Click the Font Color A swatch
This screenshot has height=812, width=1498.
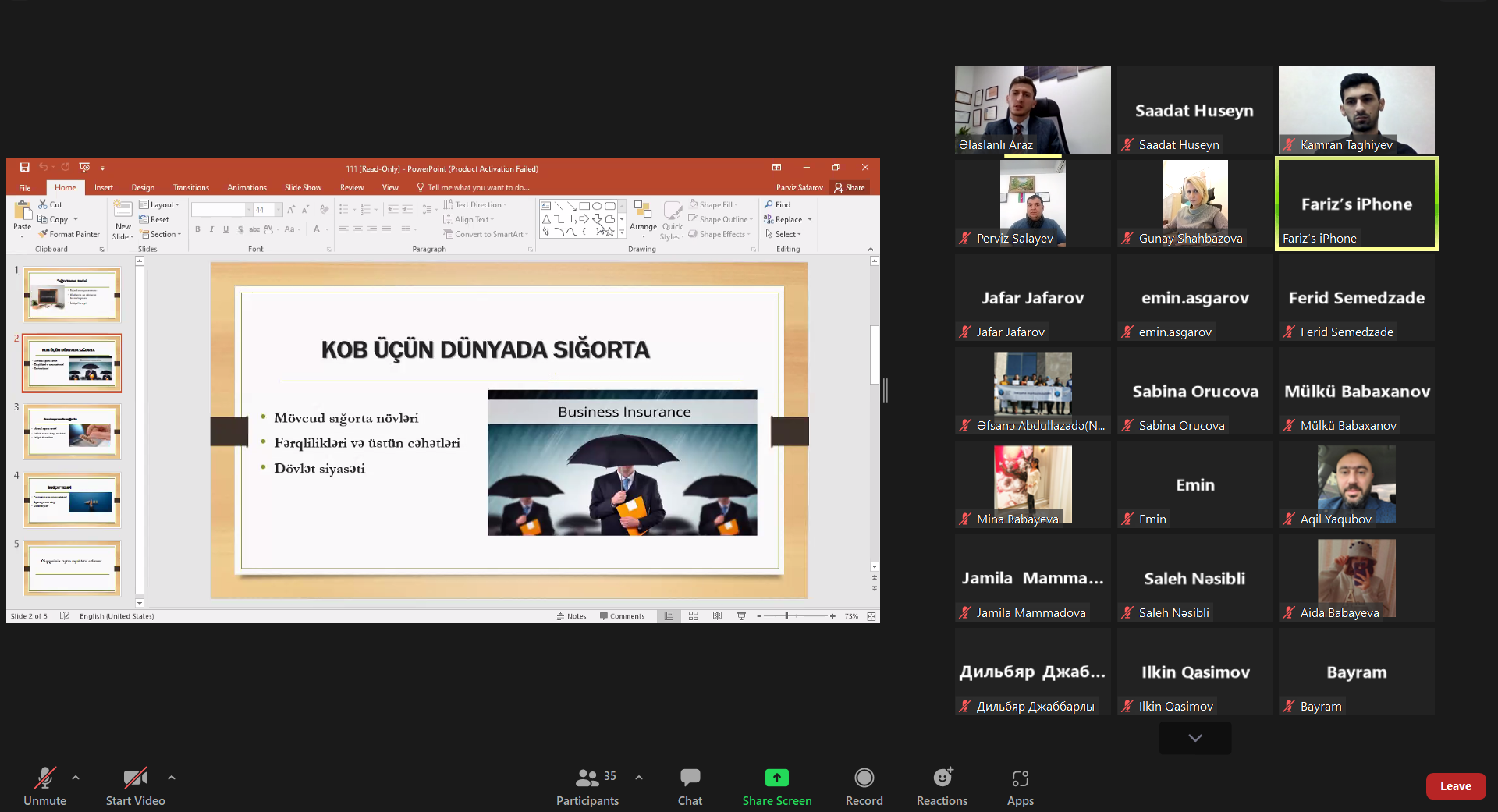tap(316, 229)
